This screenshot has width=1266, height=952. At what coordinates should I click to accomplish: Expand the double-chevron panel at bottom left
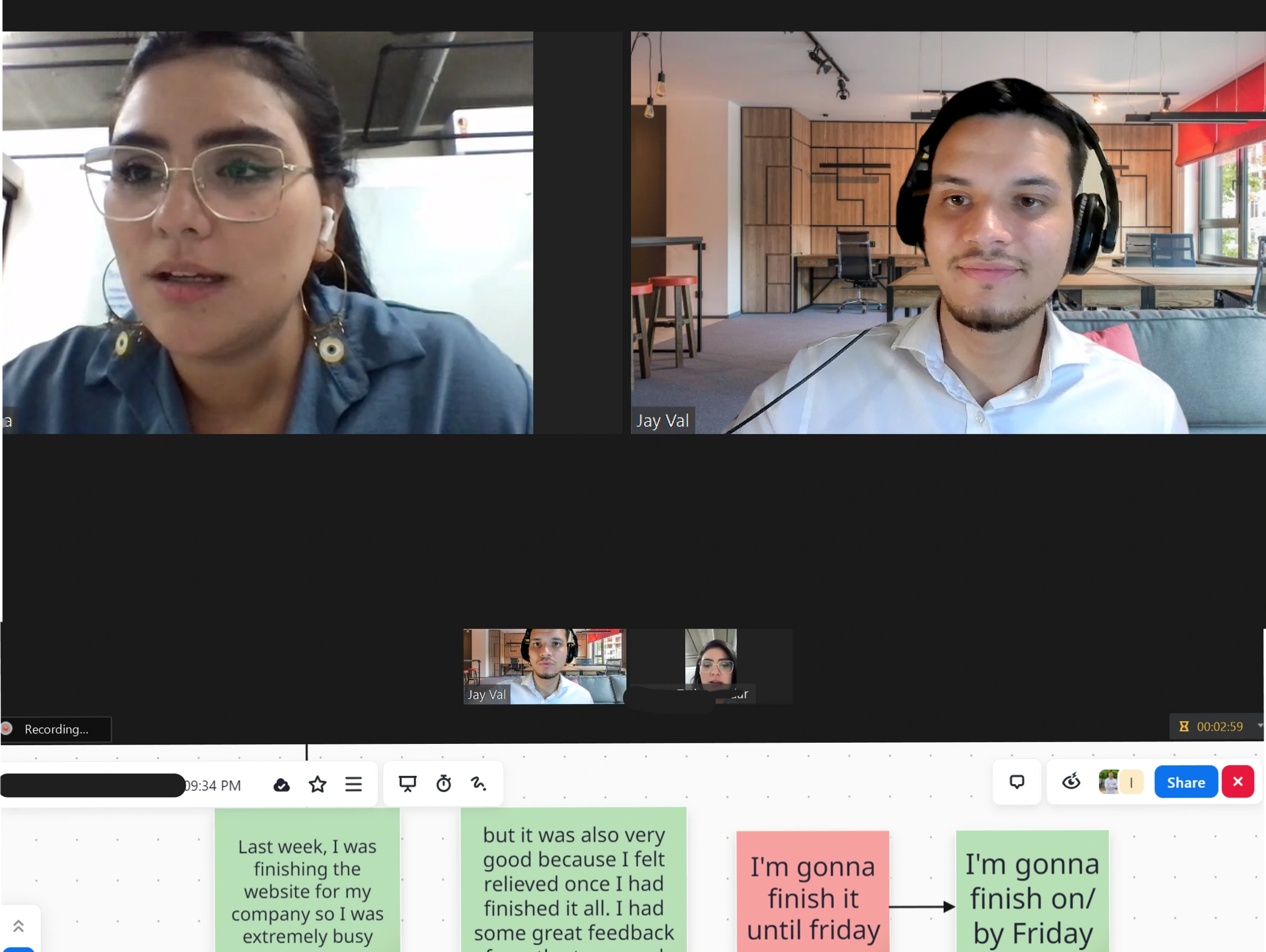(x=19, y=926)
